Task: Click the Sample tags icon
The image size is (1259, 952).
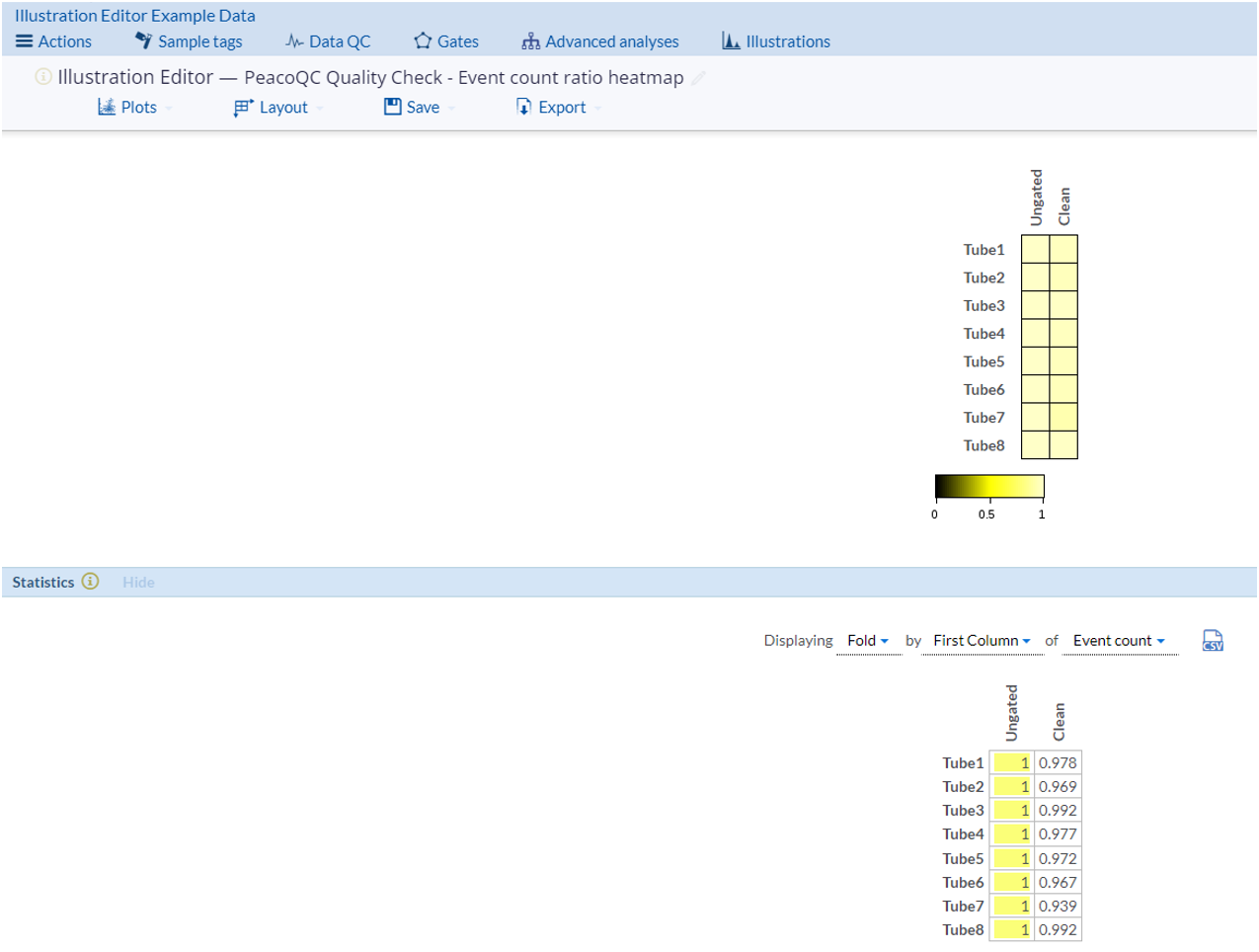Action: tap(144, 40)
